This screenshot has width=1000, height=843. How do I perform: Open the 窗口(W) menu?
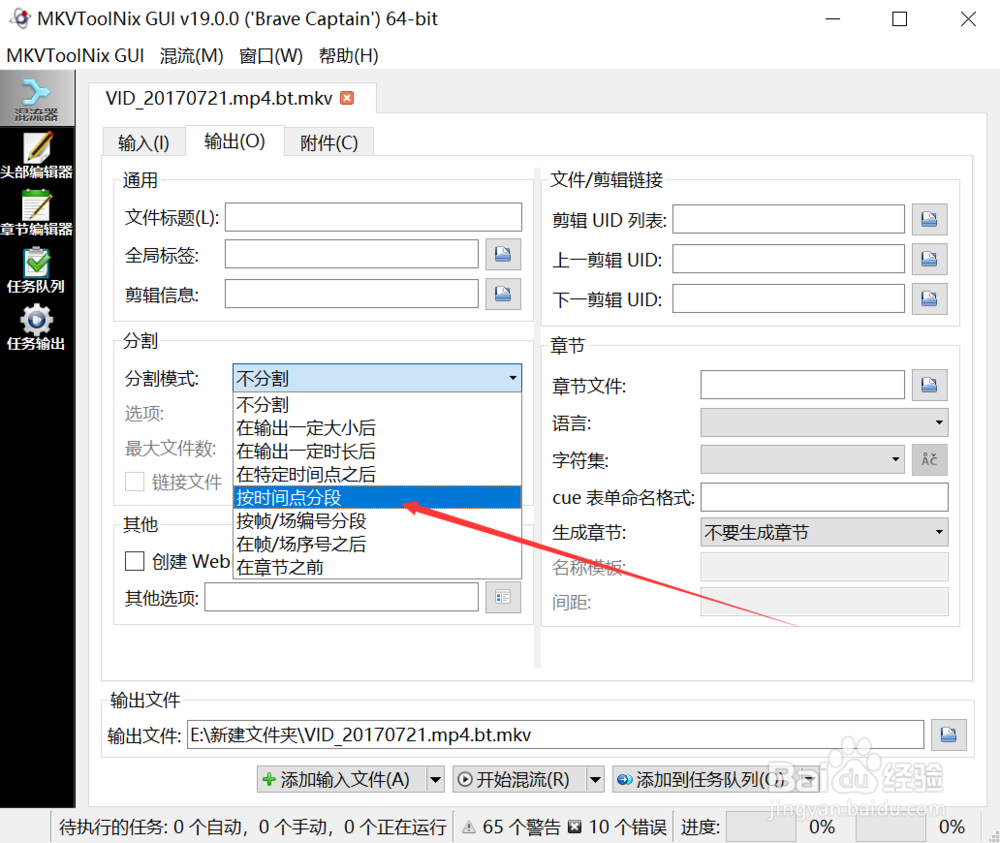(x=271, y=55)
